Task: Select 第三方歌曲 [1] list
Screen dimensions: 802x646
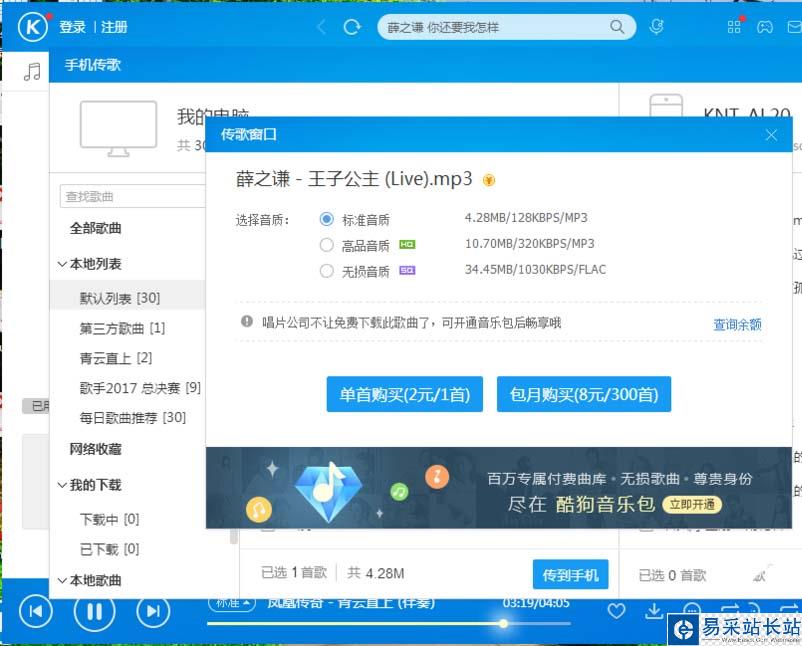Action: (x=122, y=328)
